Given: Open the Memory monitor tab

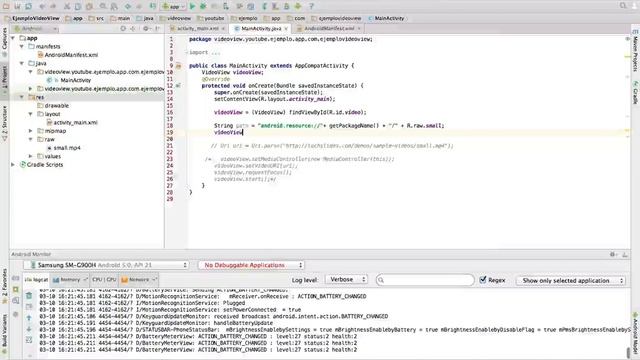Looking at the screenshot, I should pyautogui.click(x=70, y=280).
